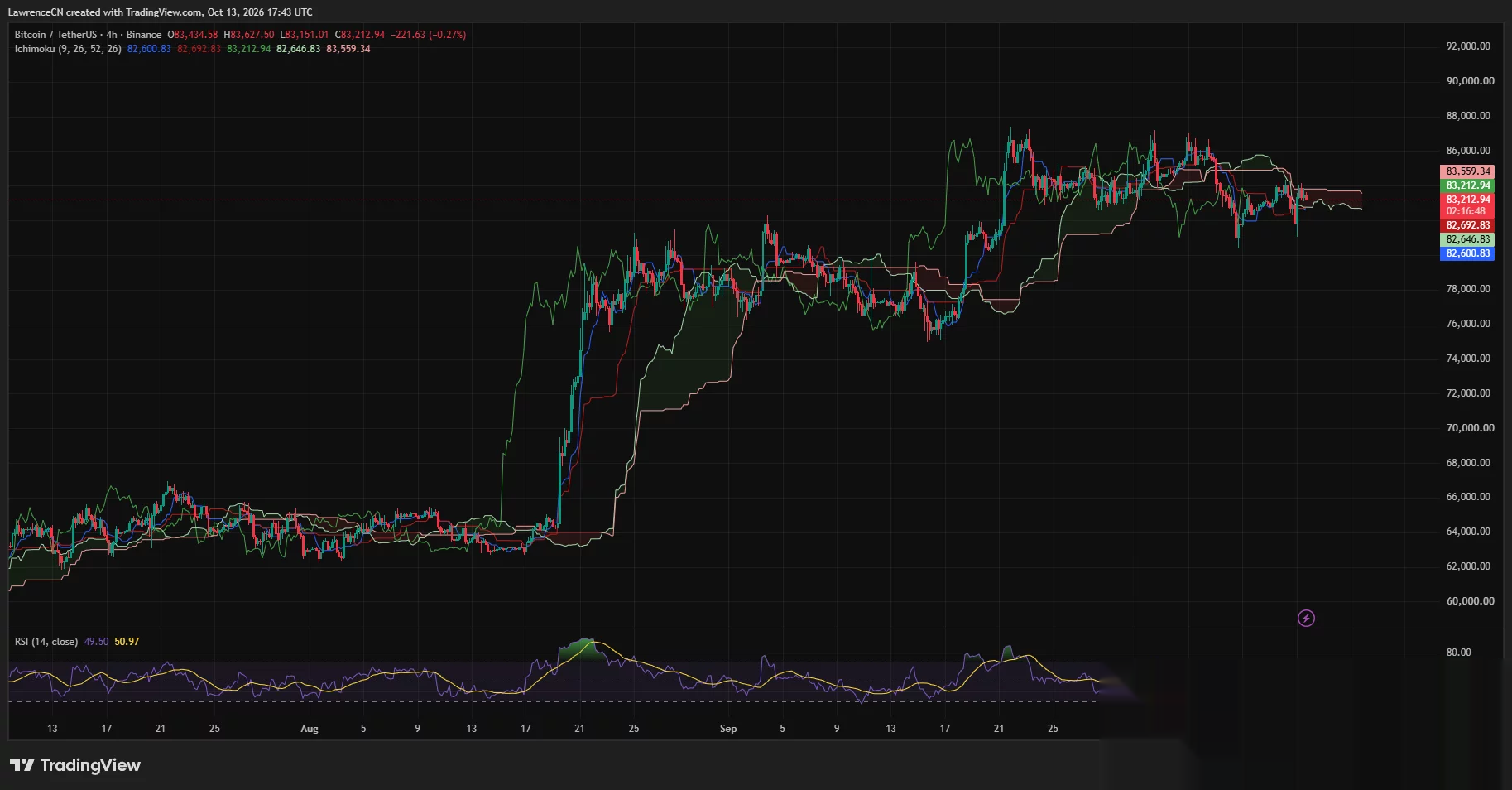
Task: Click the 74,000.00 price scale label
Action: 1468,359
